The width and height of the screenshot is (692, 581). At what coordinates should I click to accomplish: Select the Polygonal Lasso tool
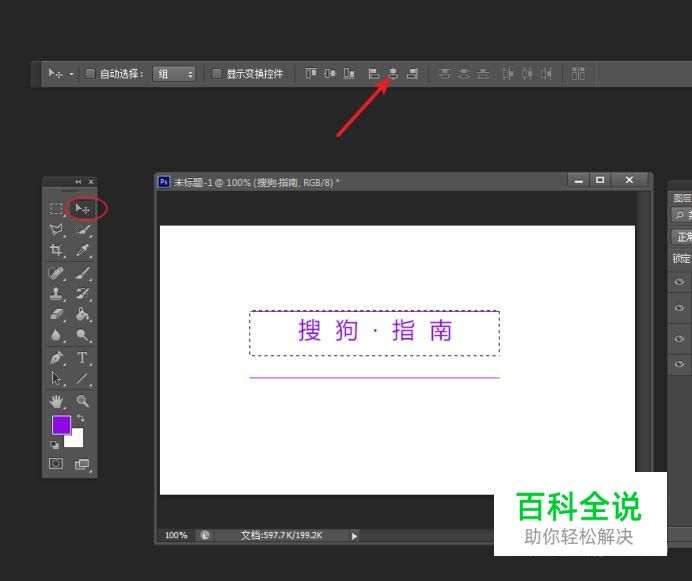56,230
